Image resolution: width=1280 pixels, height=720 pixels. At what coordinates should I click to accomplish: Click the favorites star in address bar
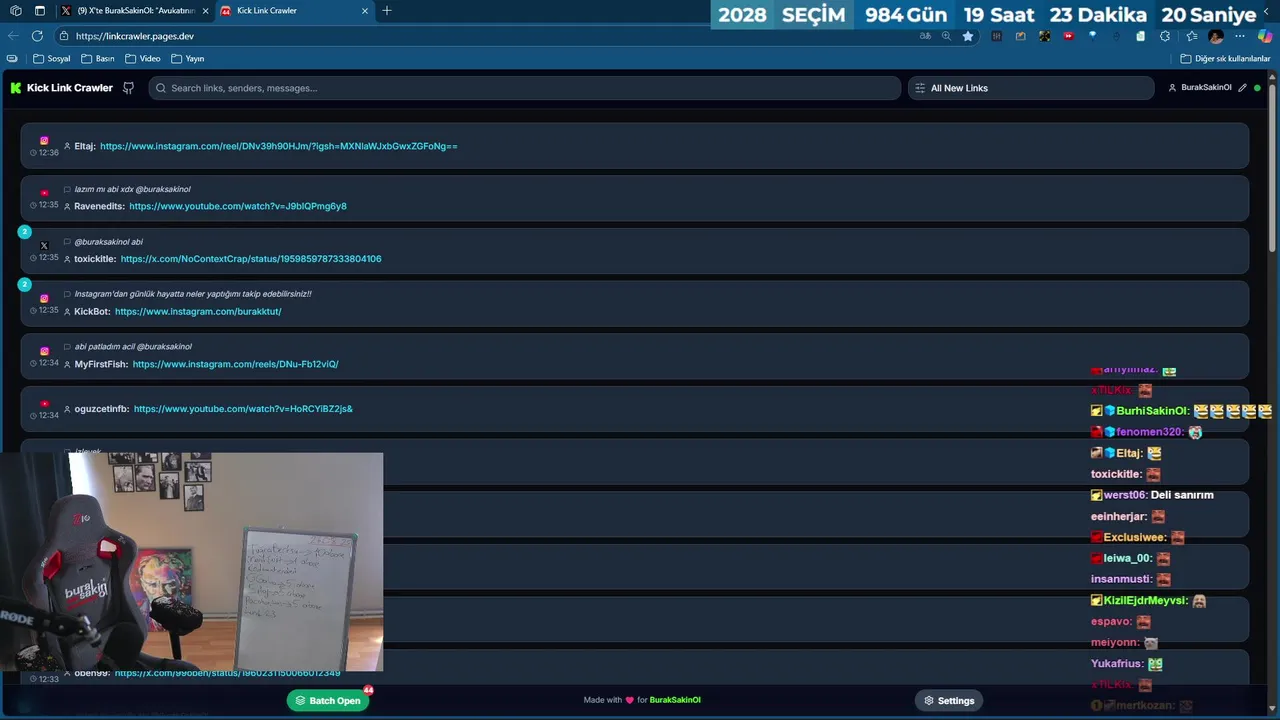[x=968, y=36]
